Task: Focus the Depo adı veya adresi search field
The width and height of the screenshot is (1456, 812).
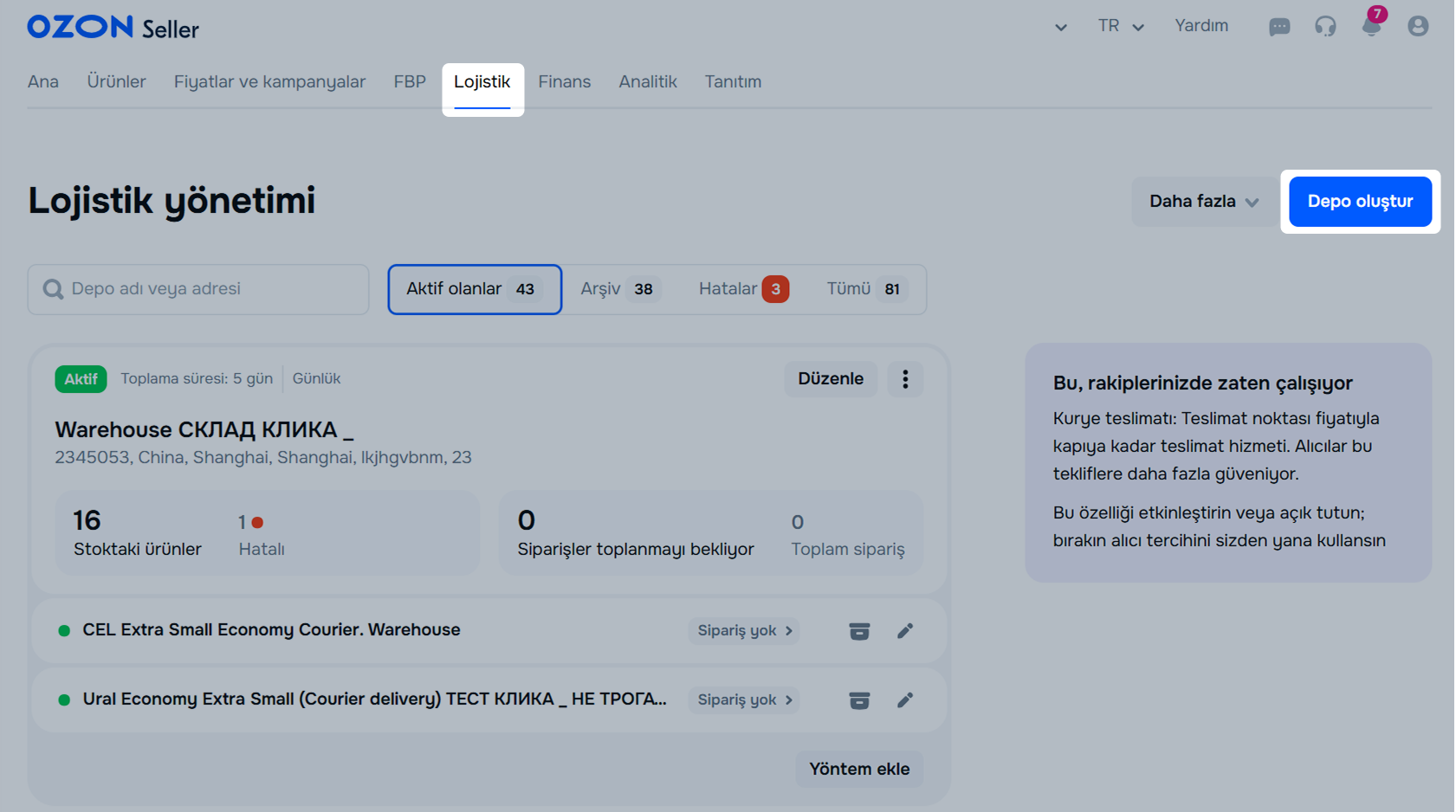Action: 208,289
